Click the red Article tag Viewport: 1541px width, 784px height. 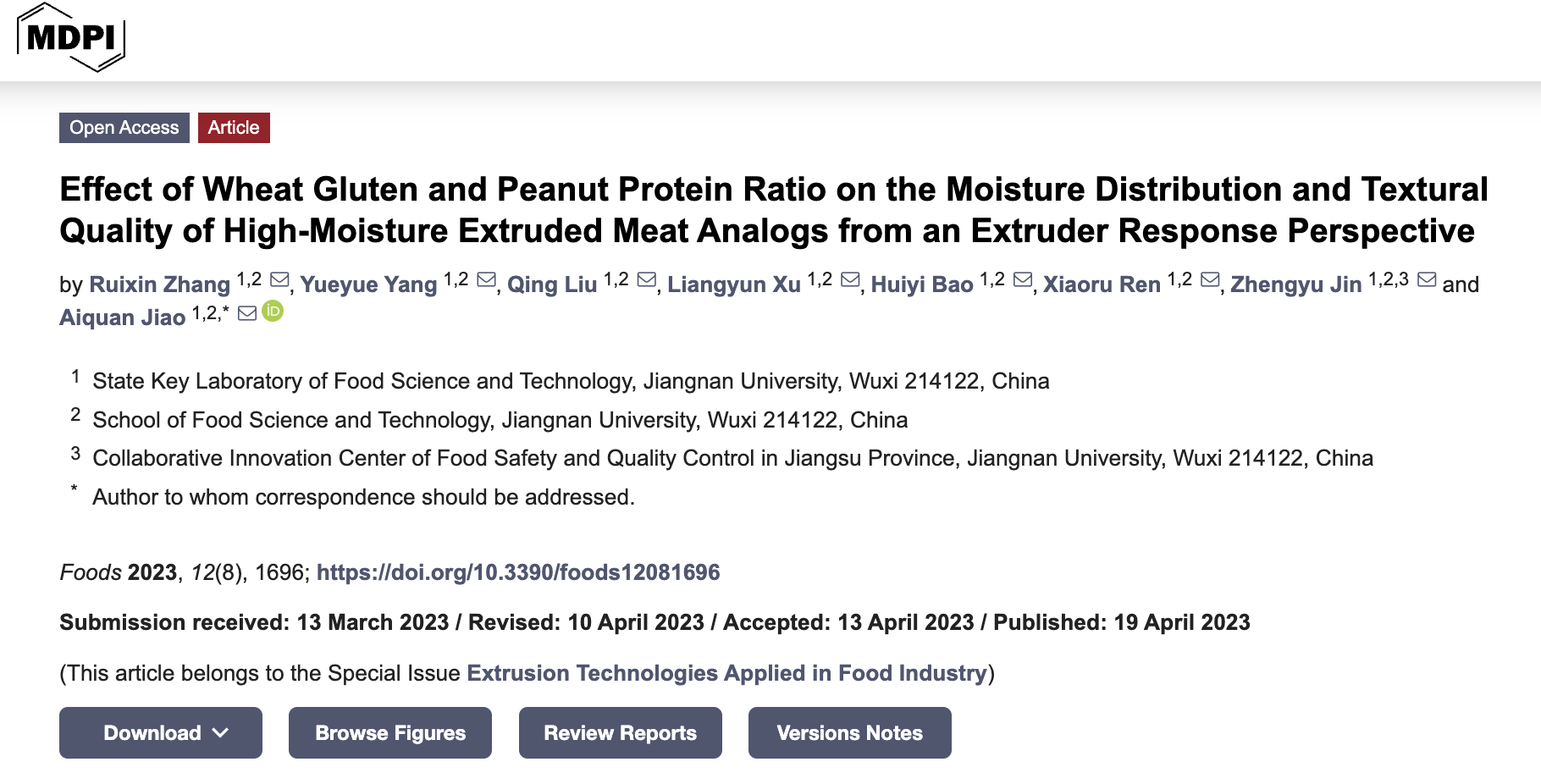pos(234,128)
